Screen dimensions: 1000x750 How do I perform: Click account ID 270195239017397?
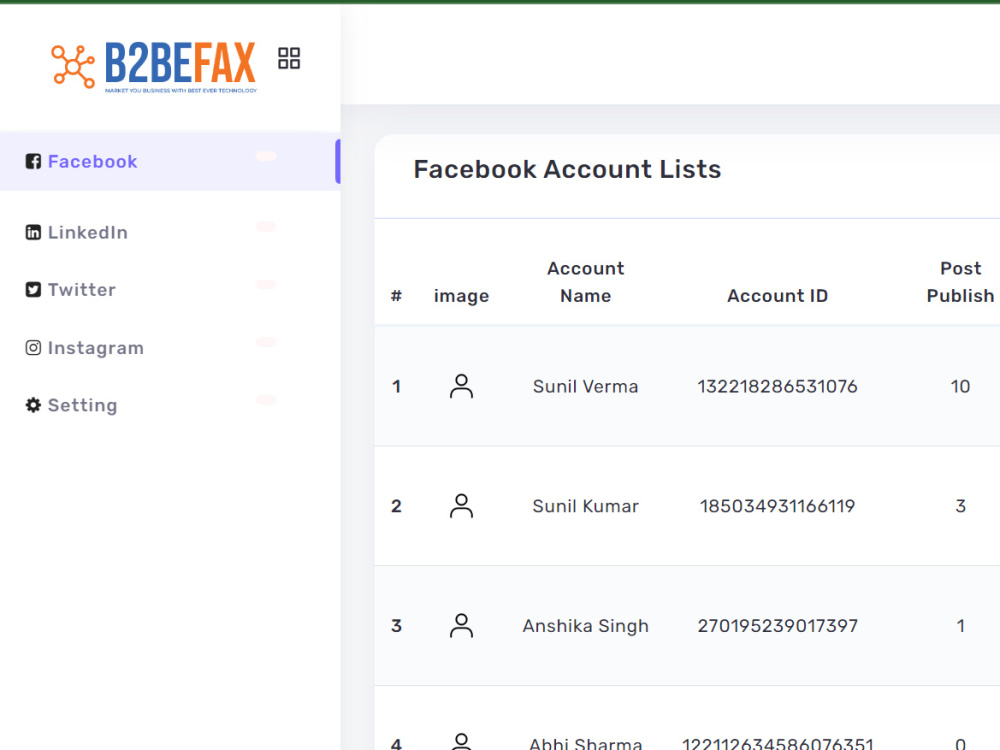coord(777,626)
